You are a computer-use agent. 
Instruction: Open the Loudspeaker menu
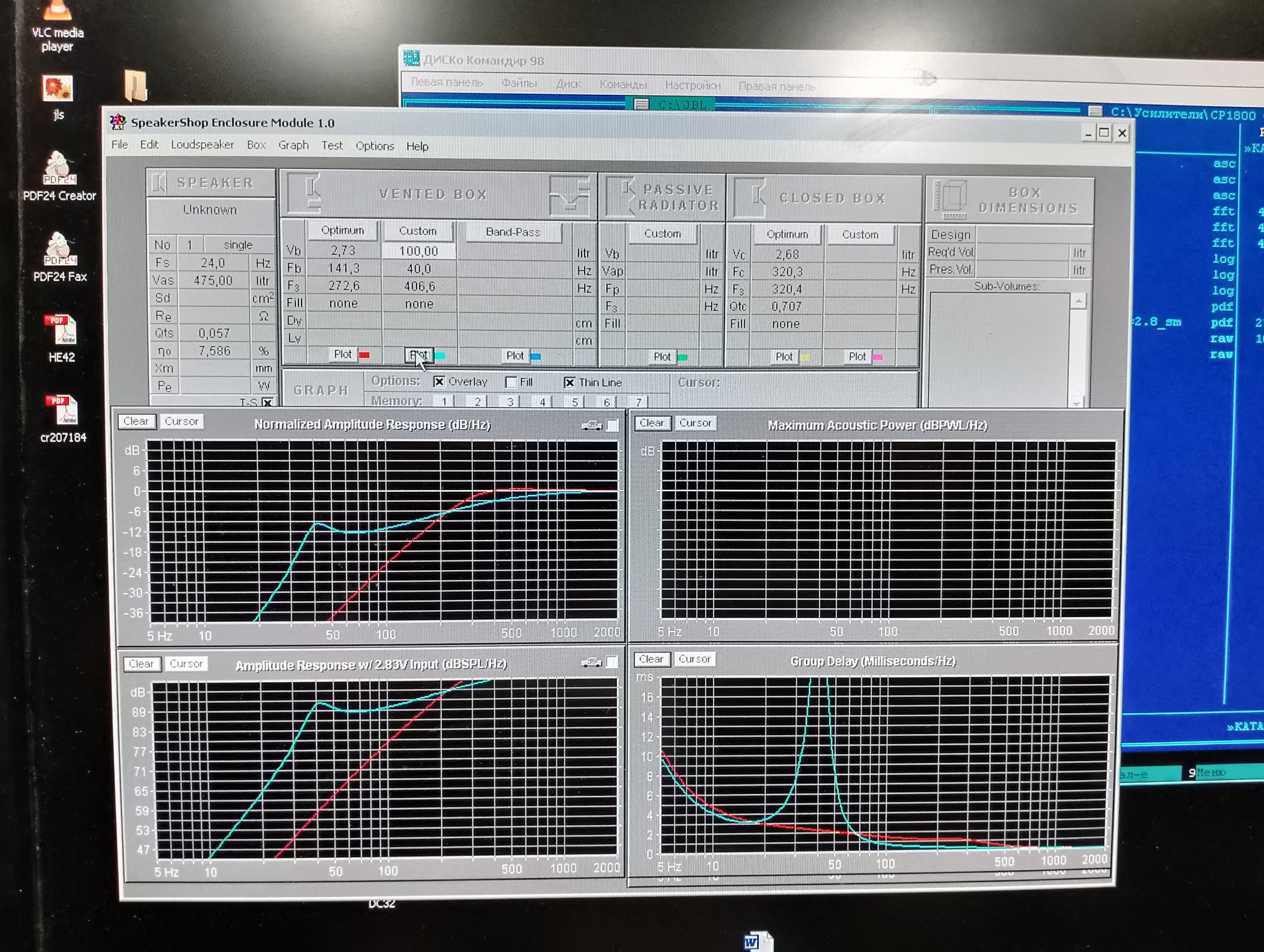click(202, 145)
